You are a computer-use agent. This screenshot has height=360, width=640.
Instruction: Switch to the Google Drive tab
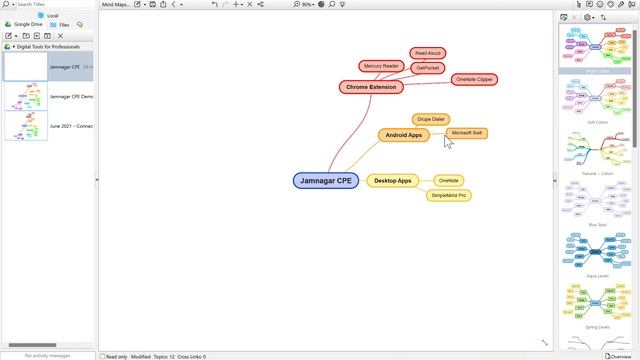24,24
